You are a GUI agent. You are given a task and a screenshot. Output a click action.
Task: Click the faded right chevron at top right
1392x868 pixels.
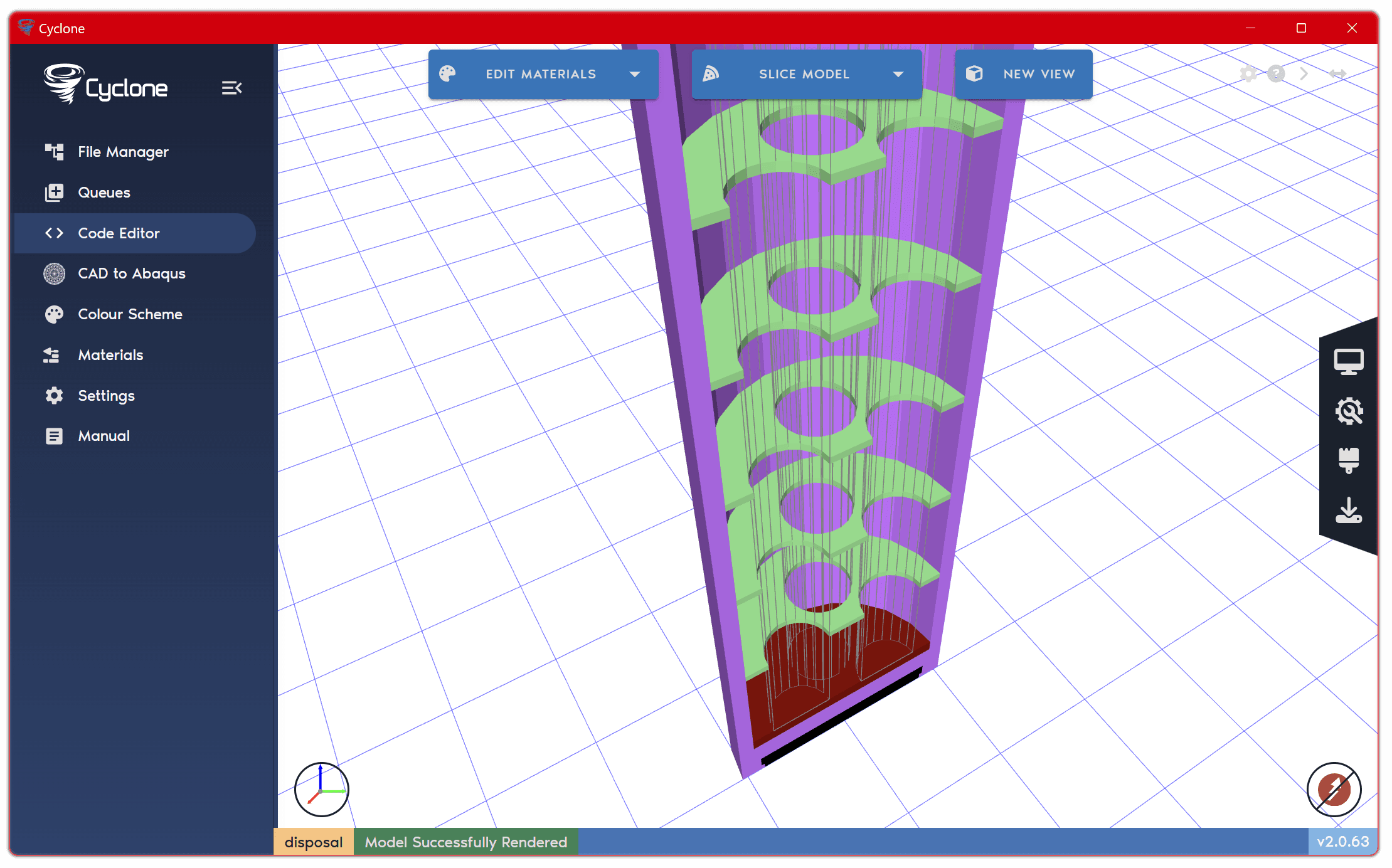tap(1304, 74)
